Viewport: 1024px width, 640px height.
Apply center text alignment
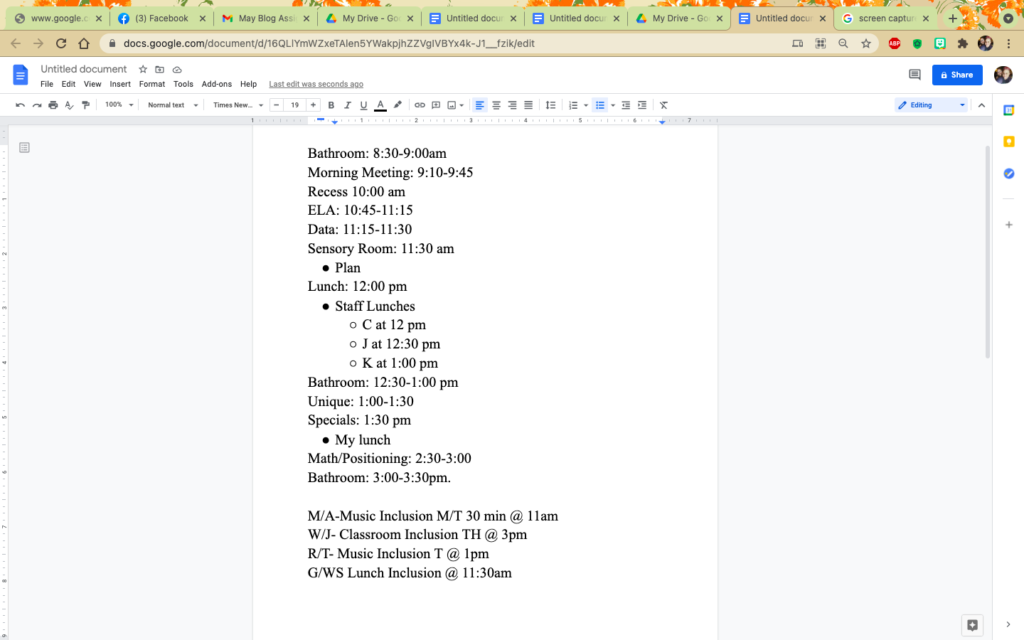496,105
